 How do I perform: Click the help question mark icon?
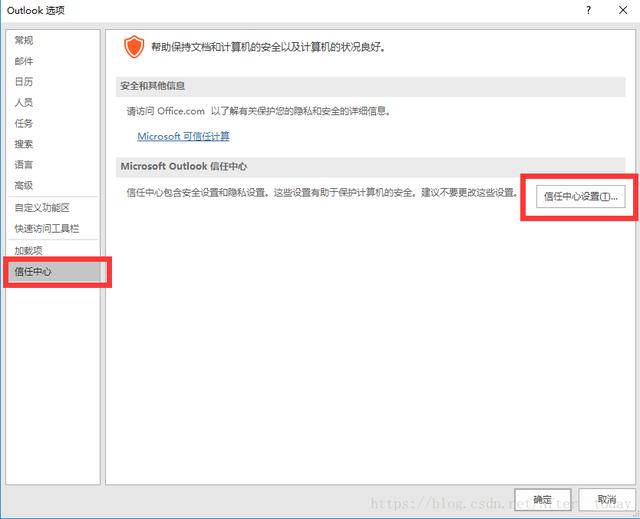point(588,10)
